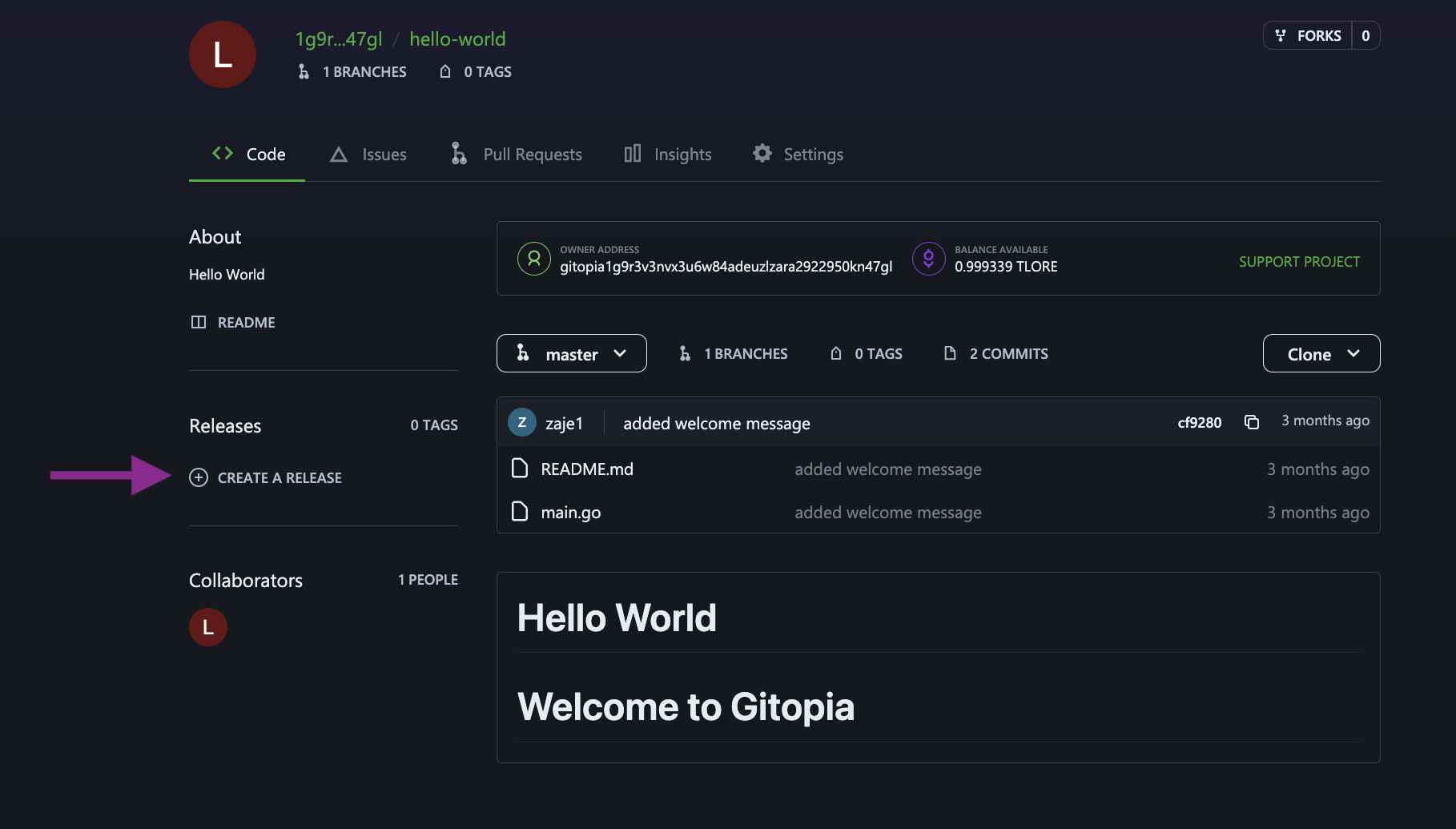
Task: Open the 2 COMMITS history
Action: (x=1009, y=353)
